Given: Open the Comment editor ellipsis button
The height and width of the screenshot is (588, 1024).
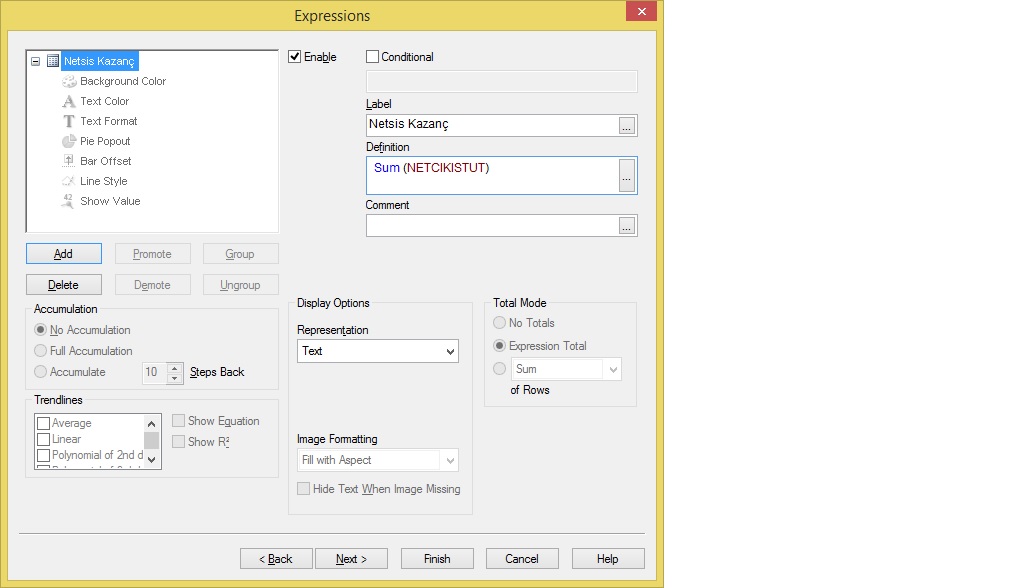Looking at the screenshot, I should pyautogui.click(x=626, y=226).
